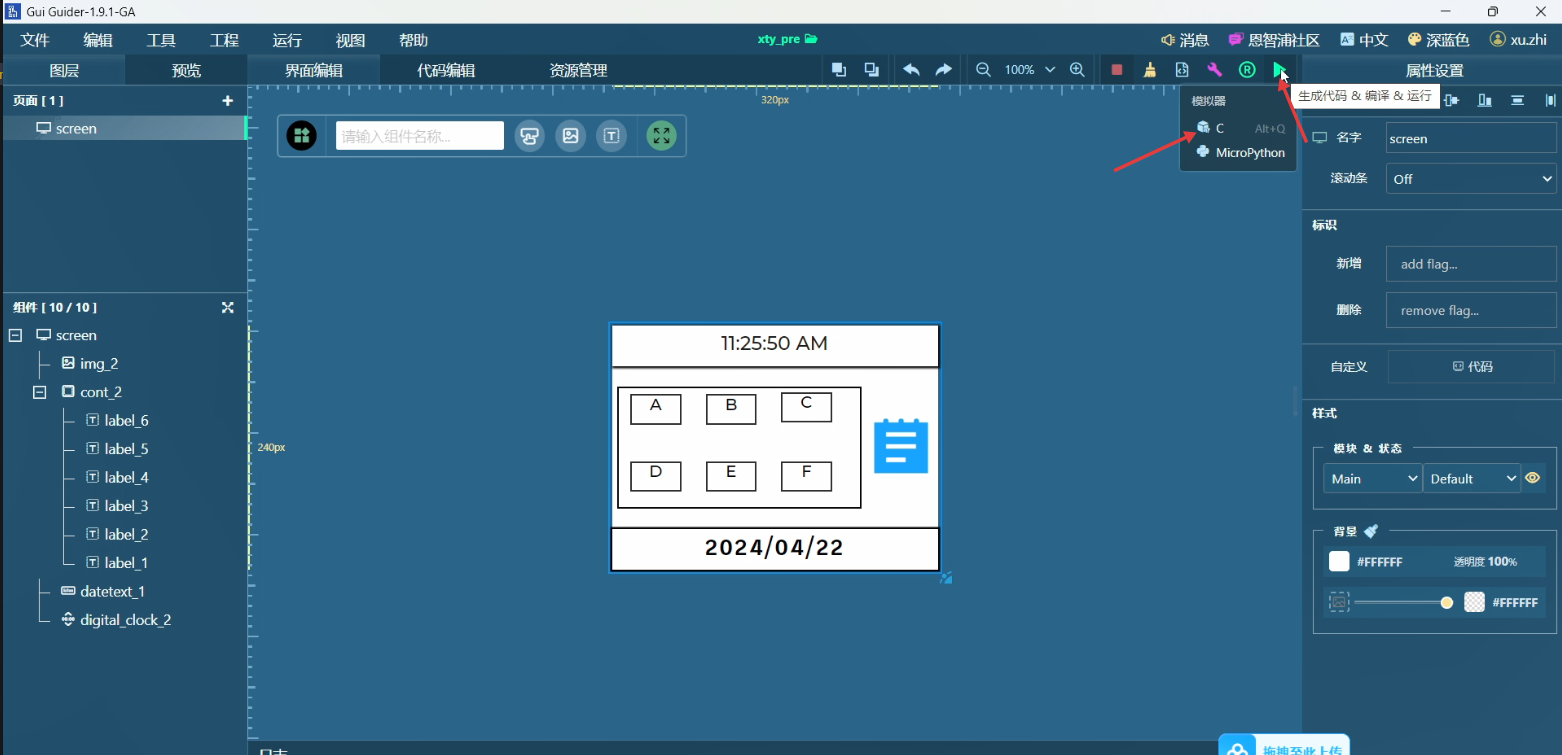This screenshot has width=1562, height=755.
Task: Click the purple wrench build icon
Action: [x=1214, y=70]
